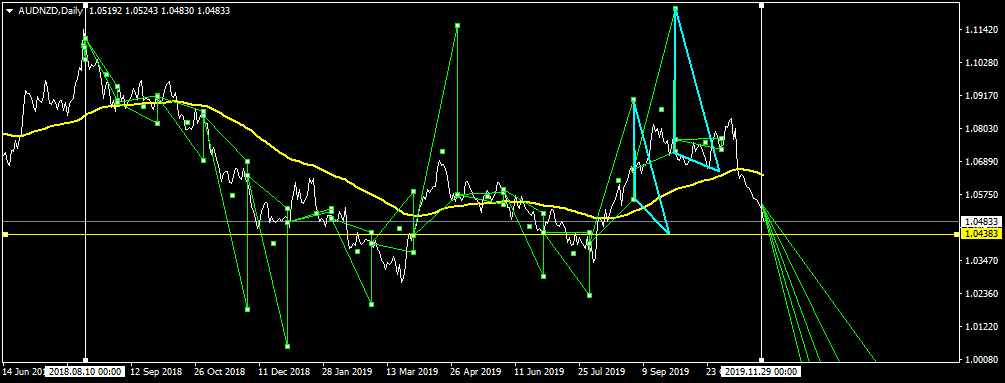Select left-edge handle of yellow horizontal line

click(x=5, y=235)
